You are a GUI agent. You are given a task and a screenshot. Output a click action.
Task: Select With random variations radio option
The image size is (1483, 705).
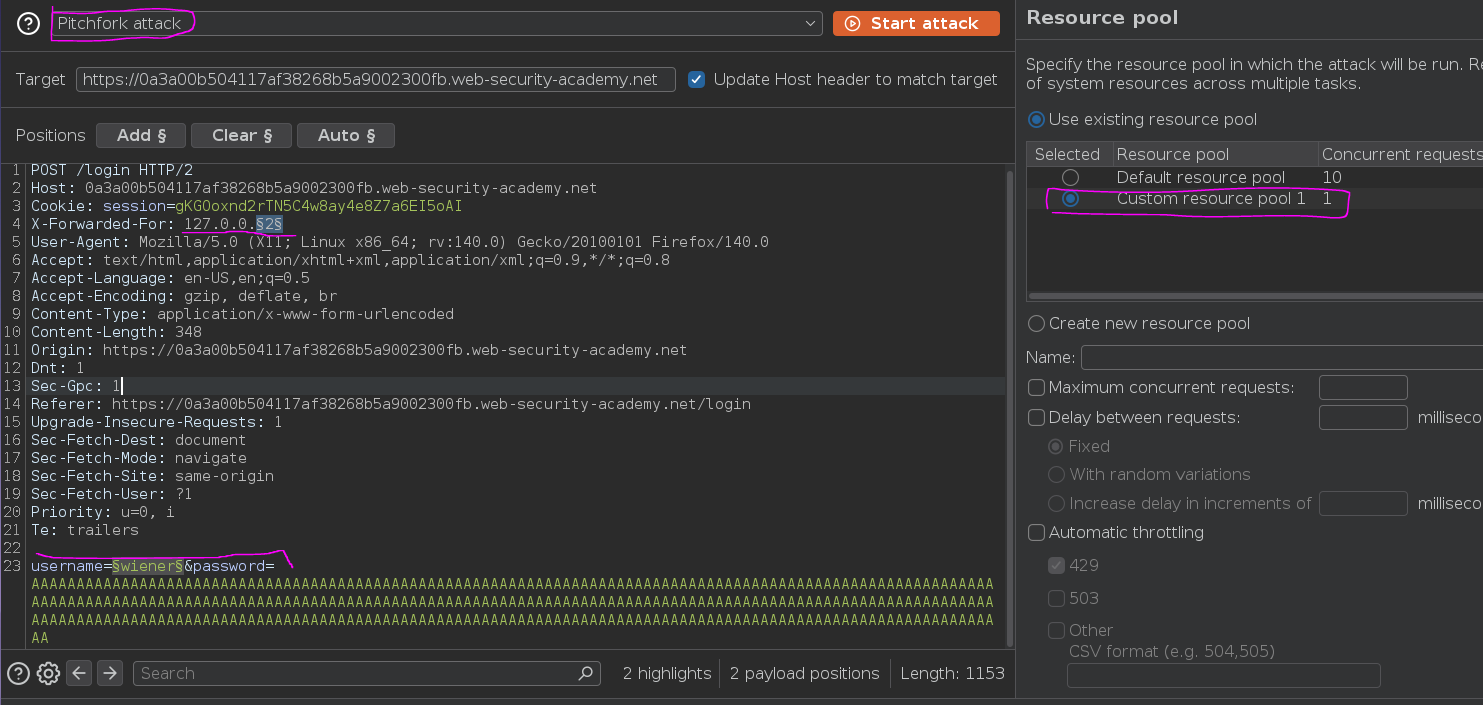tap(1056, 474)
